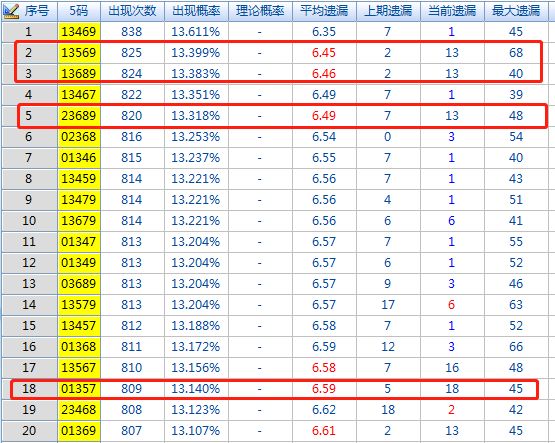Select 5码 cell 01346
555x443 pixels.
(79, 158)
